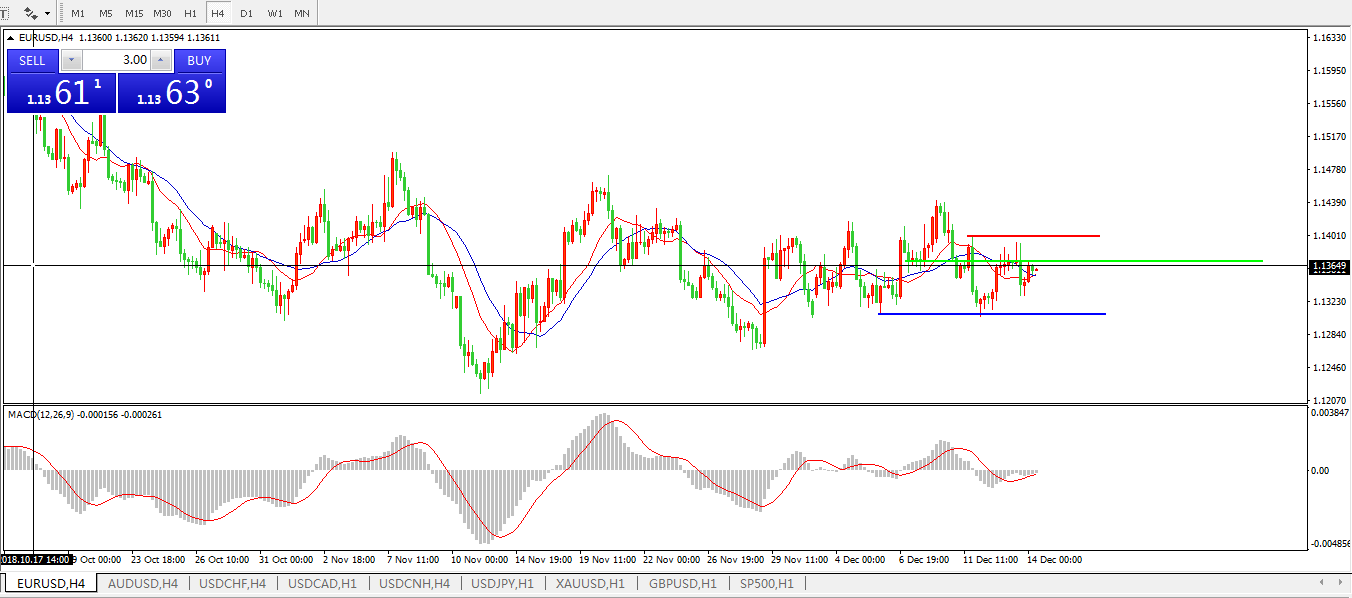Image resolution: width=1352 pixels, height=598 pixels.
Task: Click the arrows objects tool icon
Action: 31,13
